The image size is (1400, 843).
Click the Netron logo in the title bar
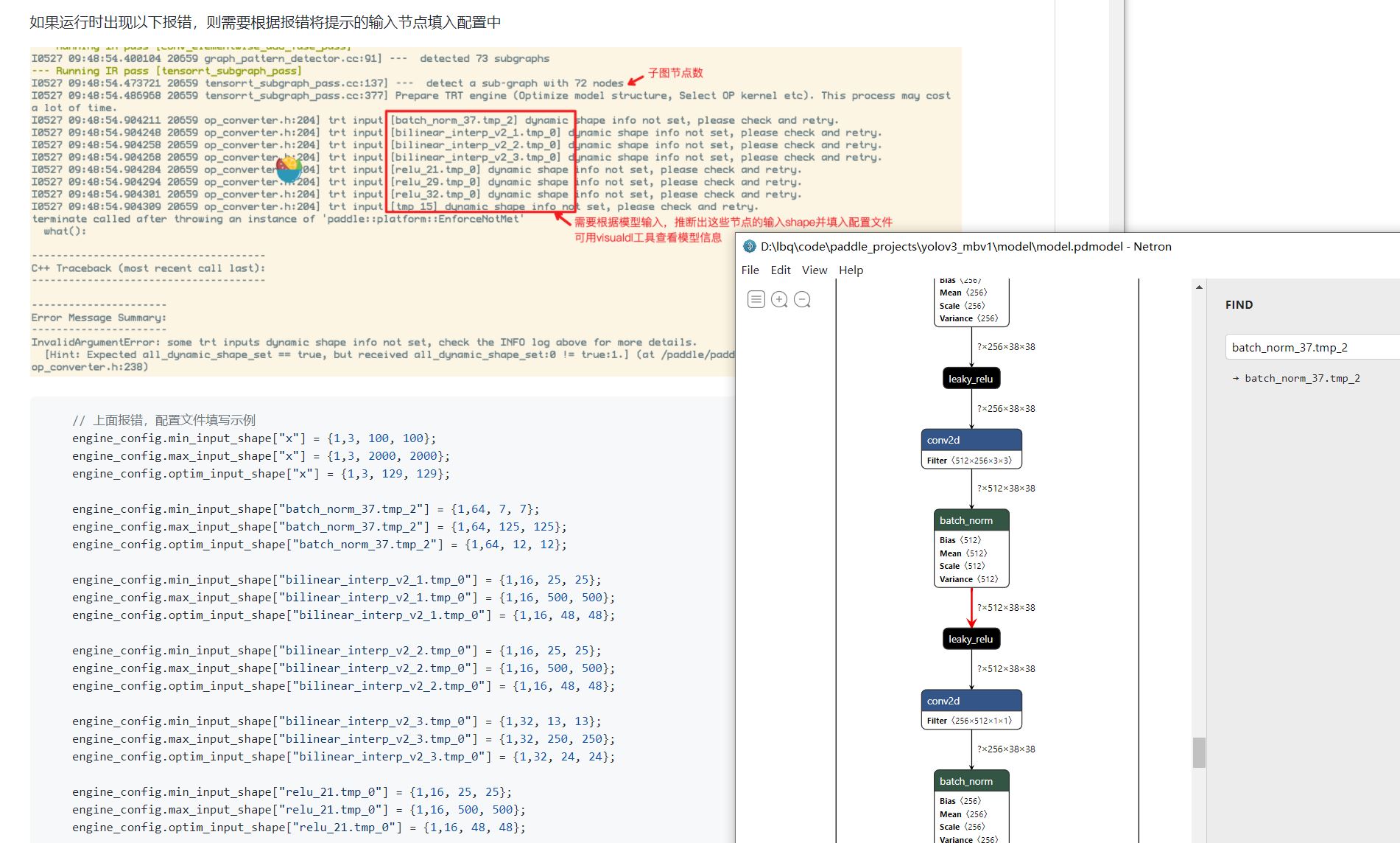tap(749, 247)
